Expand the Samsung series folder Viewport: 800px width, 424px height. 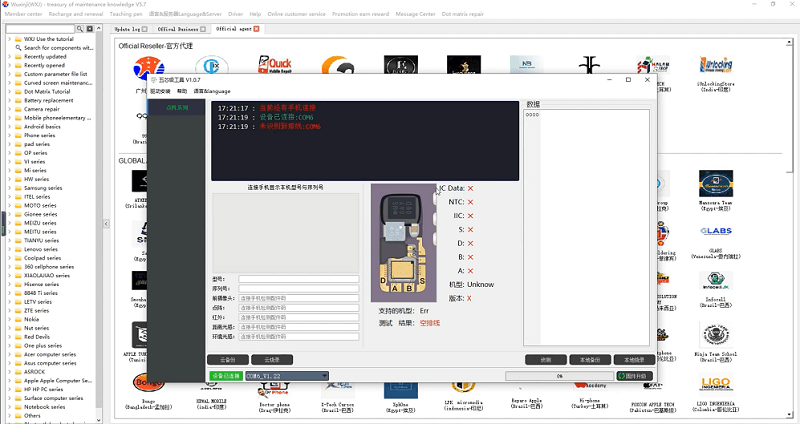(x=9, y=188)
